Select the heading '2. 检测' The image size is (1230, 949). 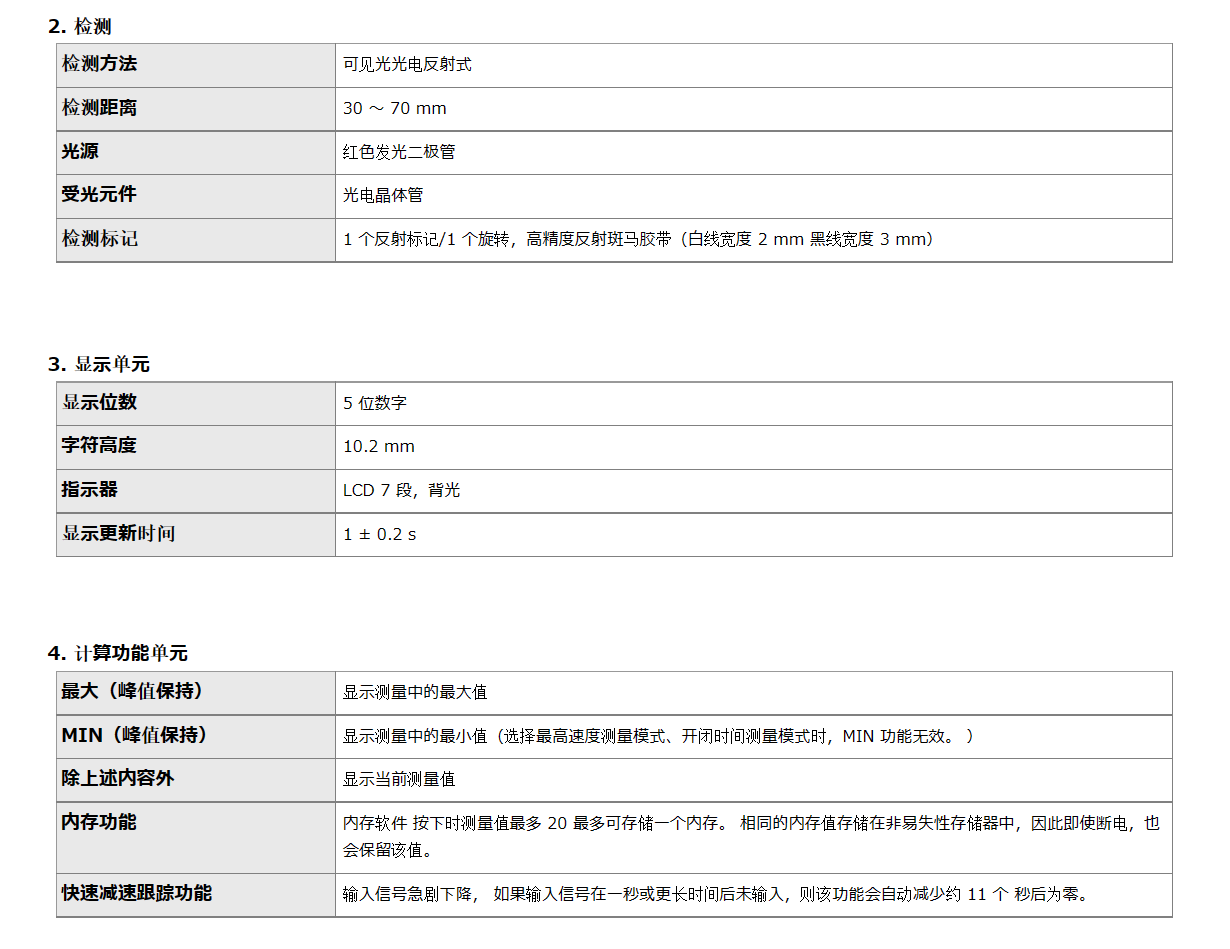click(x=79, y=27)
